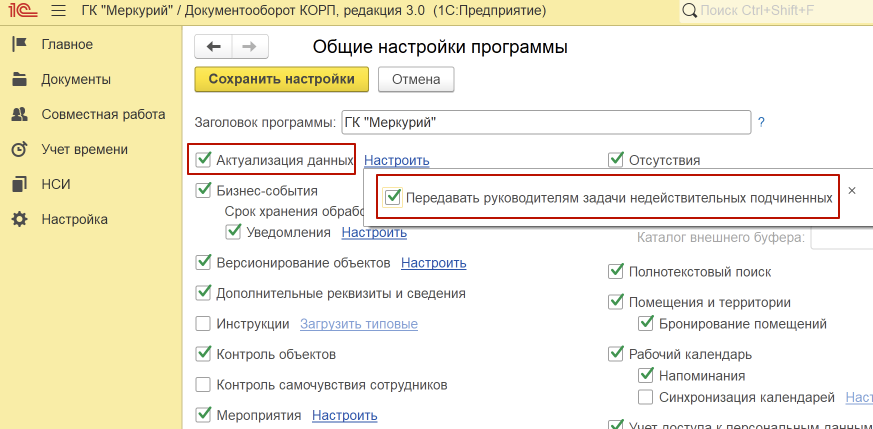Click the Учет времени clock icon
The image size is (873, 429).
[18, 149]
